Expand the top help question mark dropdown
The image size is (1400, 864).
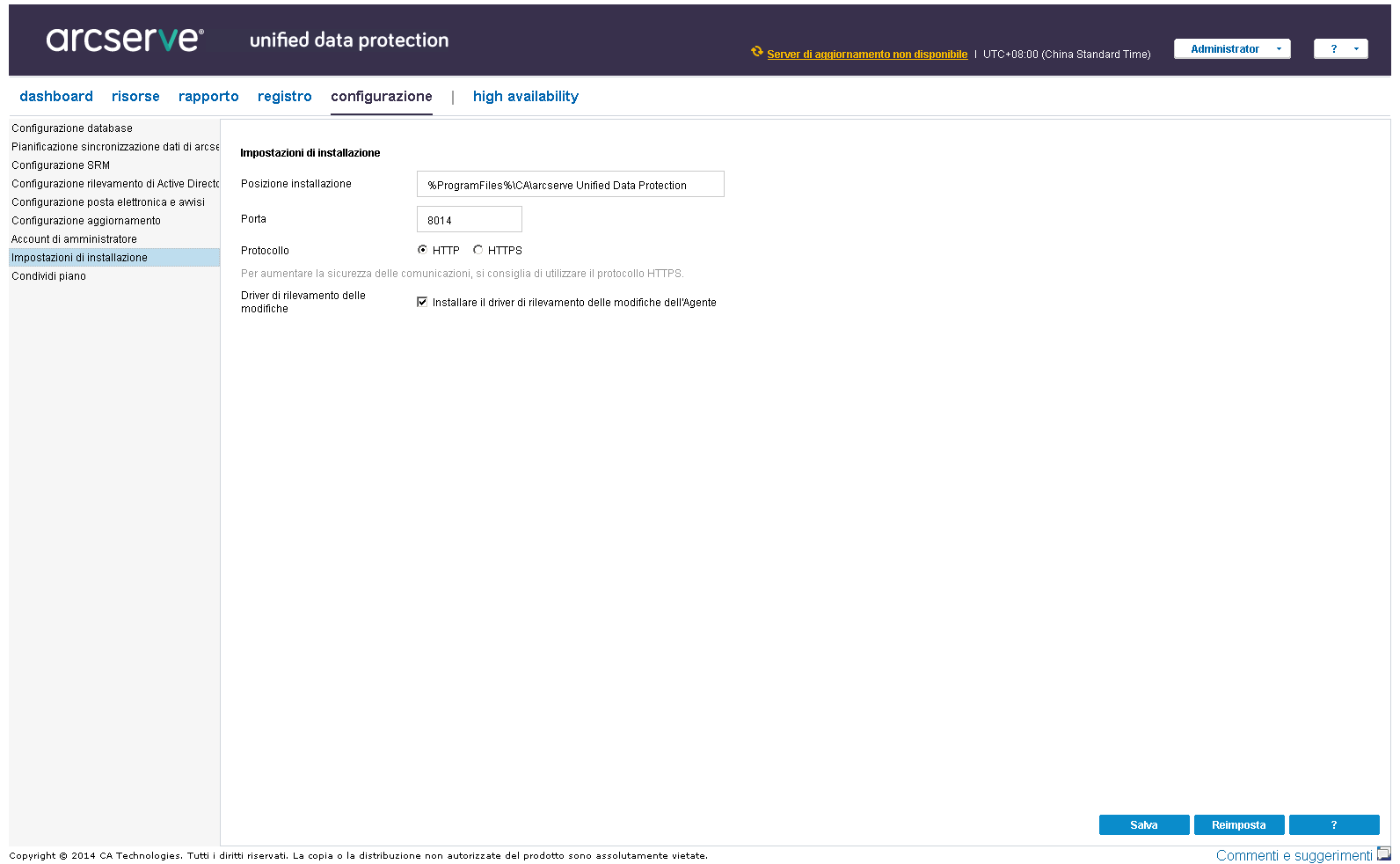pyautogui.click(x=1340, y=49)
